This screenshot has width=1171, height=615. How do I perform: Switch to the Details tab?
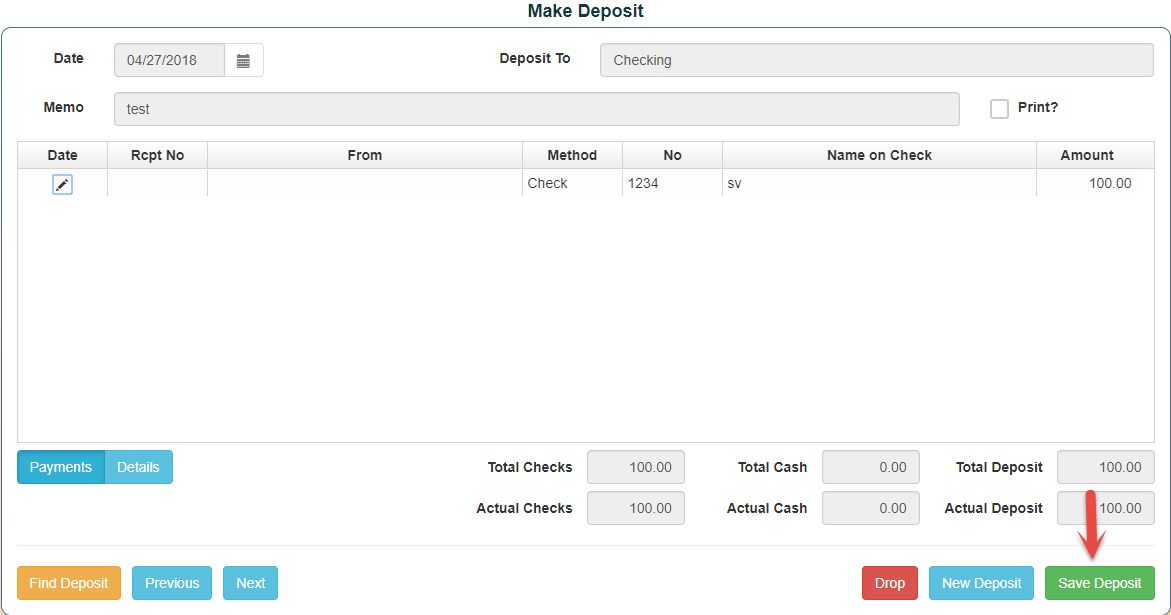(138, 467)
